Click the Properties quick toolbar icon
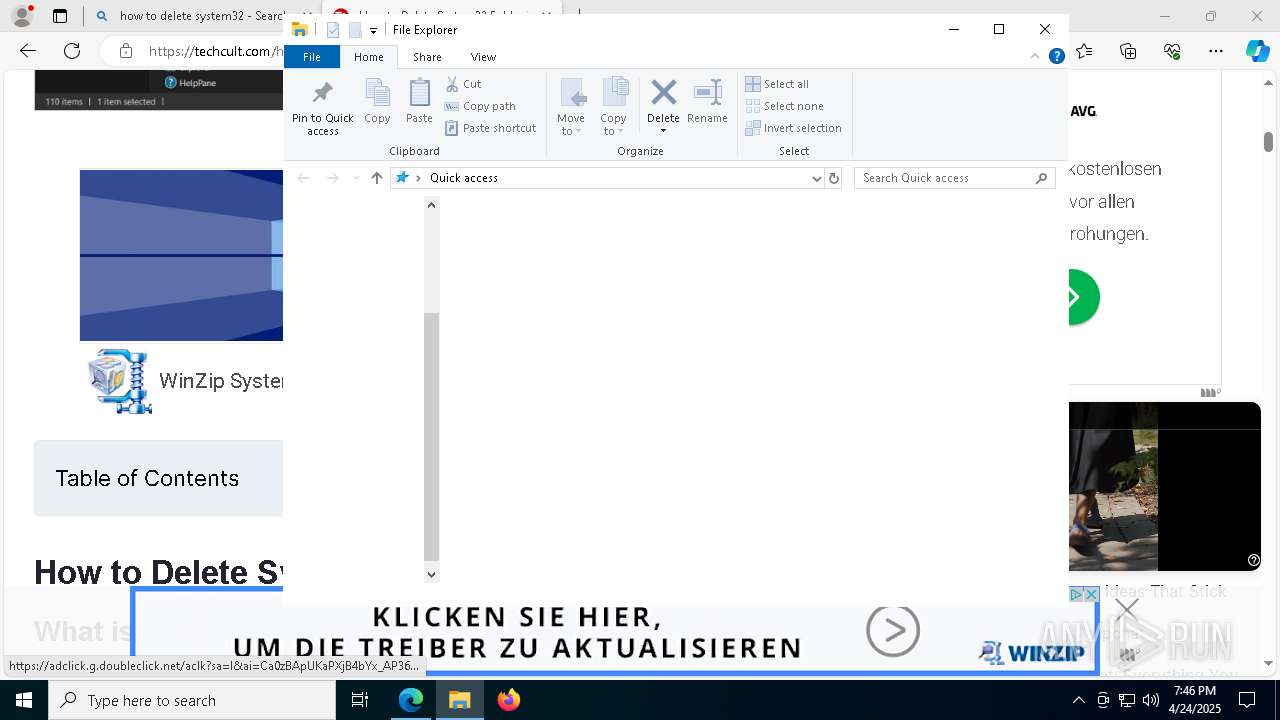This screenshot has width=1280, height=720. [334, 30]
